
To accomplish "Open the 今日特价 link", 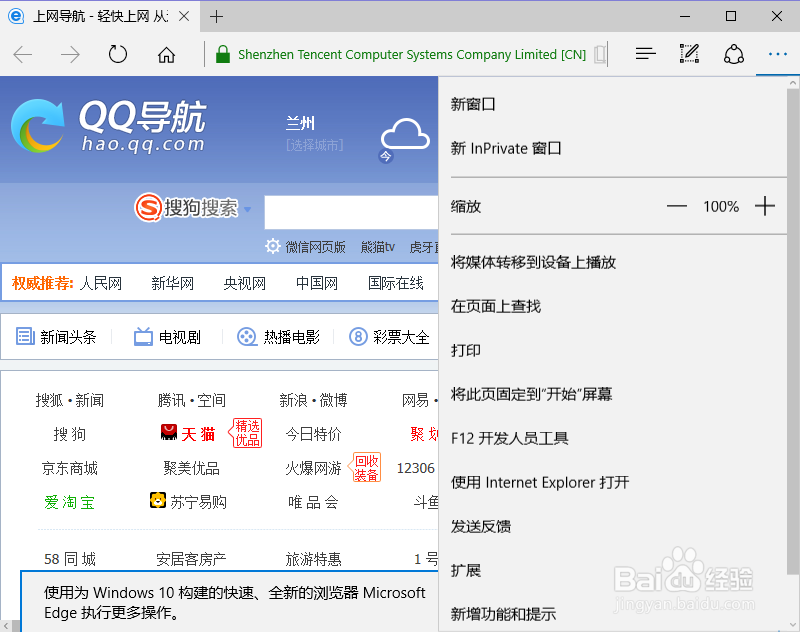I will (313, 434).
